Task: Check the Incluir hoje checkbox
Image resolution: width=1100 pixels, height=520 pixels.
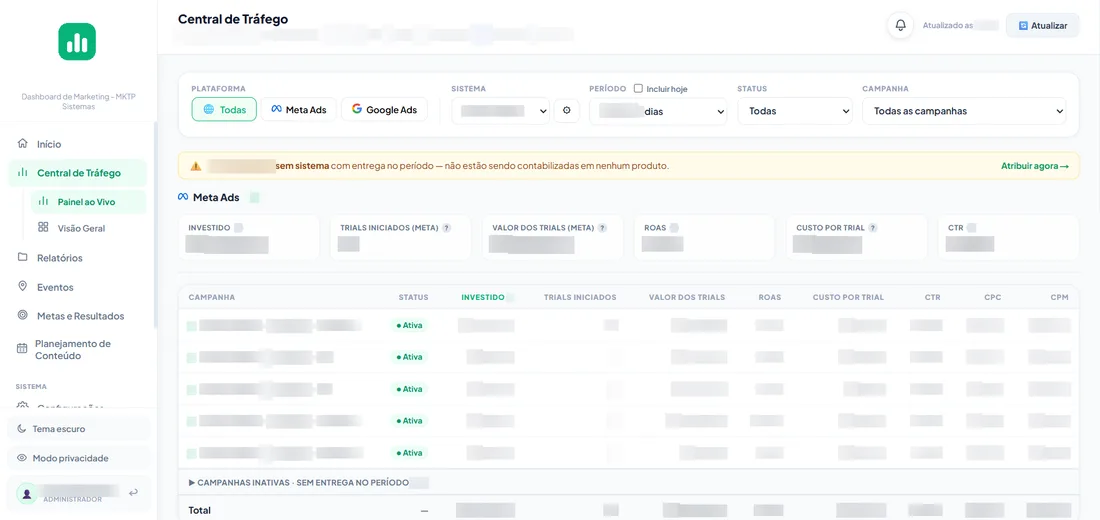Action: pyautogui.click(x=638, y=88)
